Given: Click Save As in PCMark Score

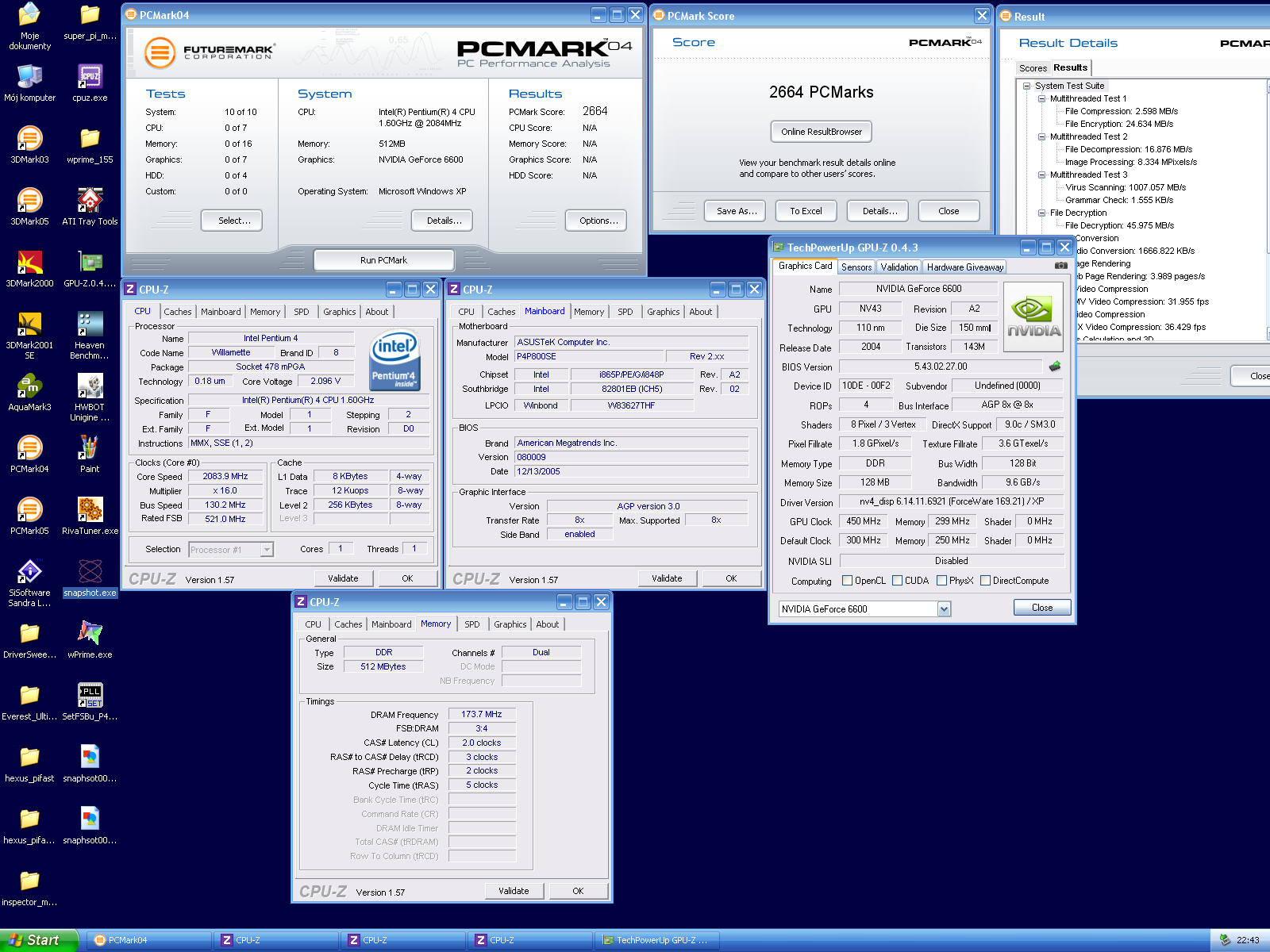Looking at the screenshot, I should click(x=737, y=211).
